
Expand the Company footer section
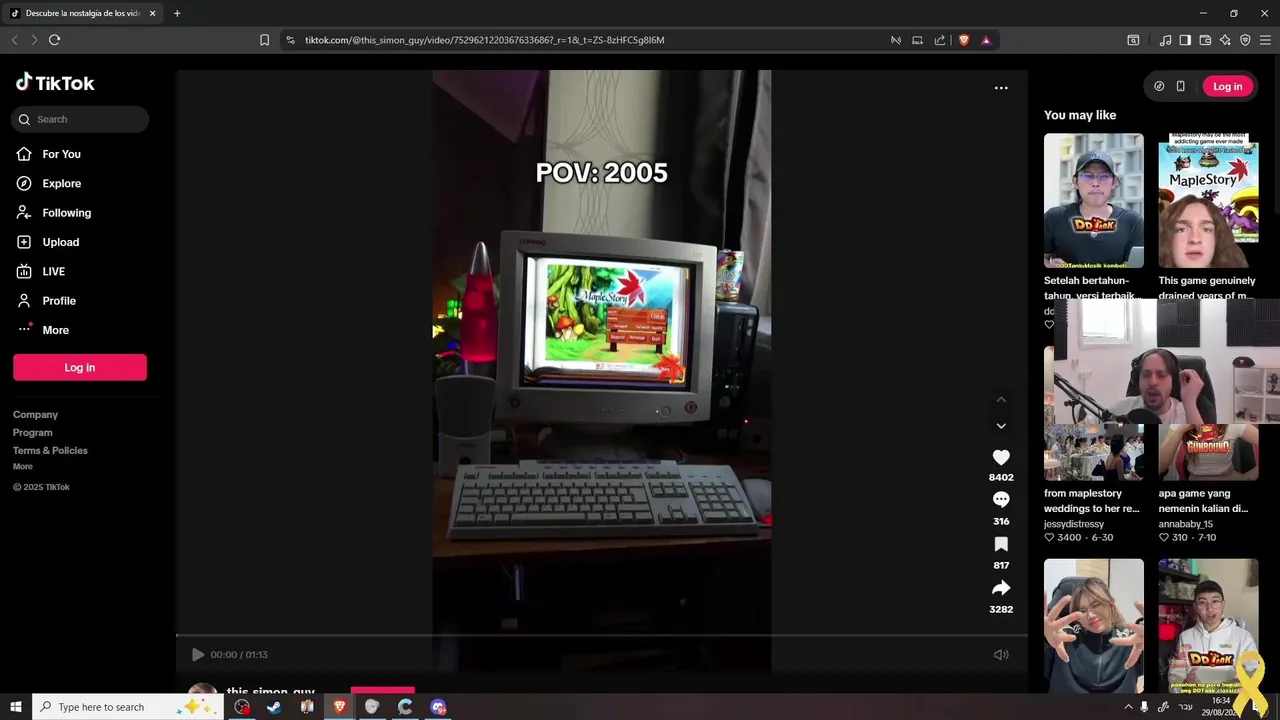point(35,414)
